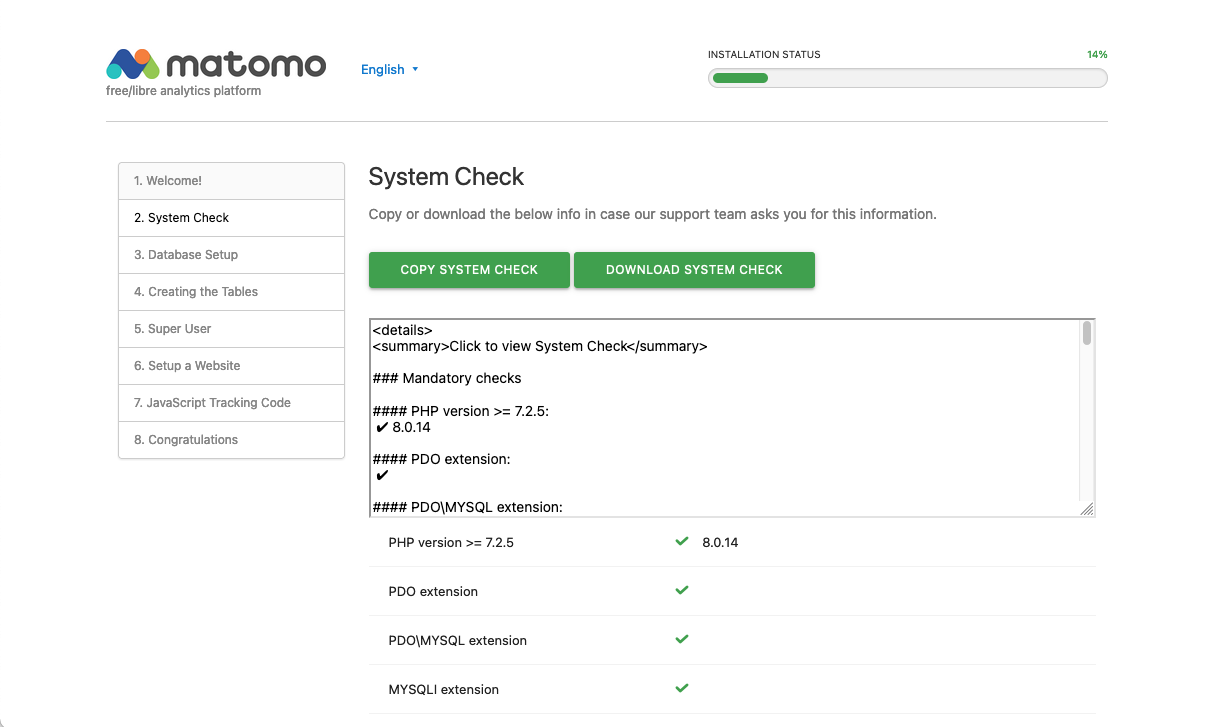
Task: Click the '8.0.14' version value in table
Action: pyautogui.click(x=720, y=543)
